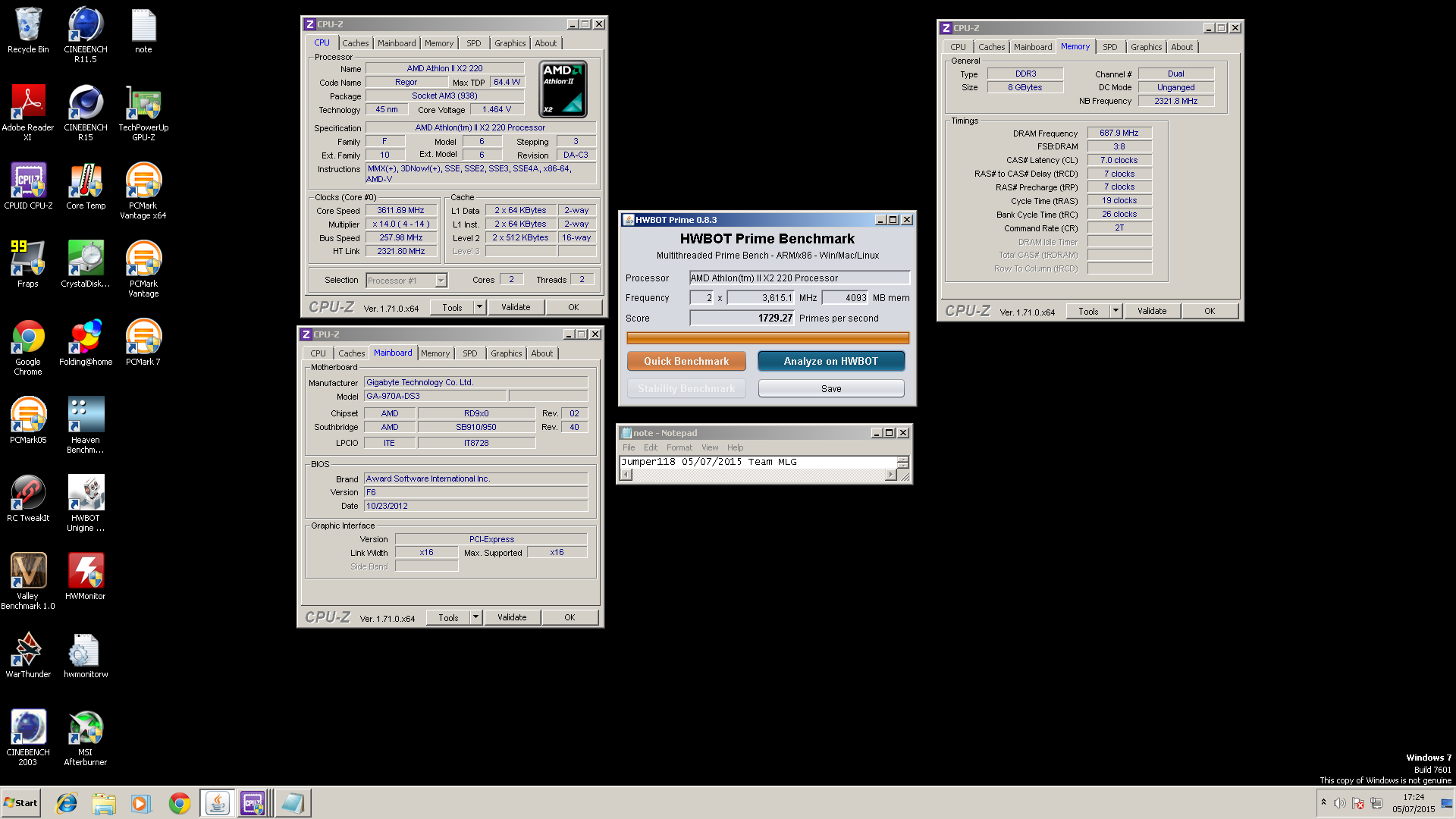The width and height of the screenshot is (1456, 819).
Task: Open the Recycle Bin desktop icon
Action: [x=28, y=30]
